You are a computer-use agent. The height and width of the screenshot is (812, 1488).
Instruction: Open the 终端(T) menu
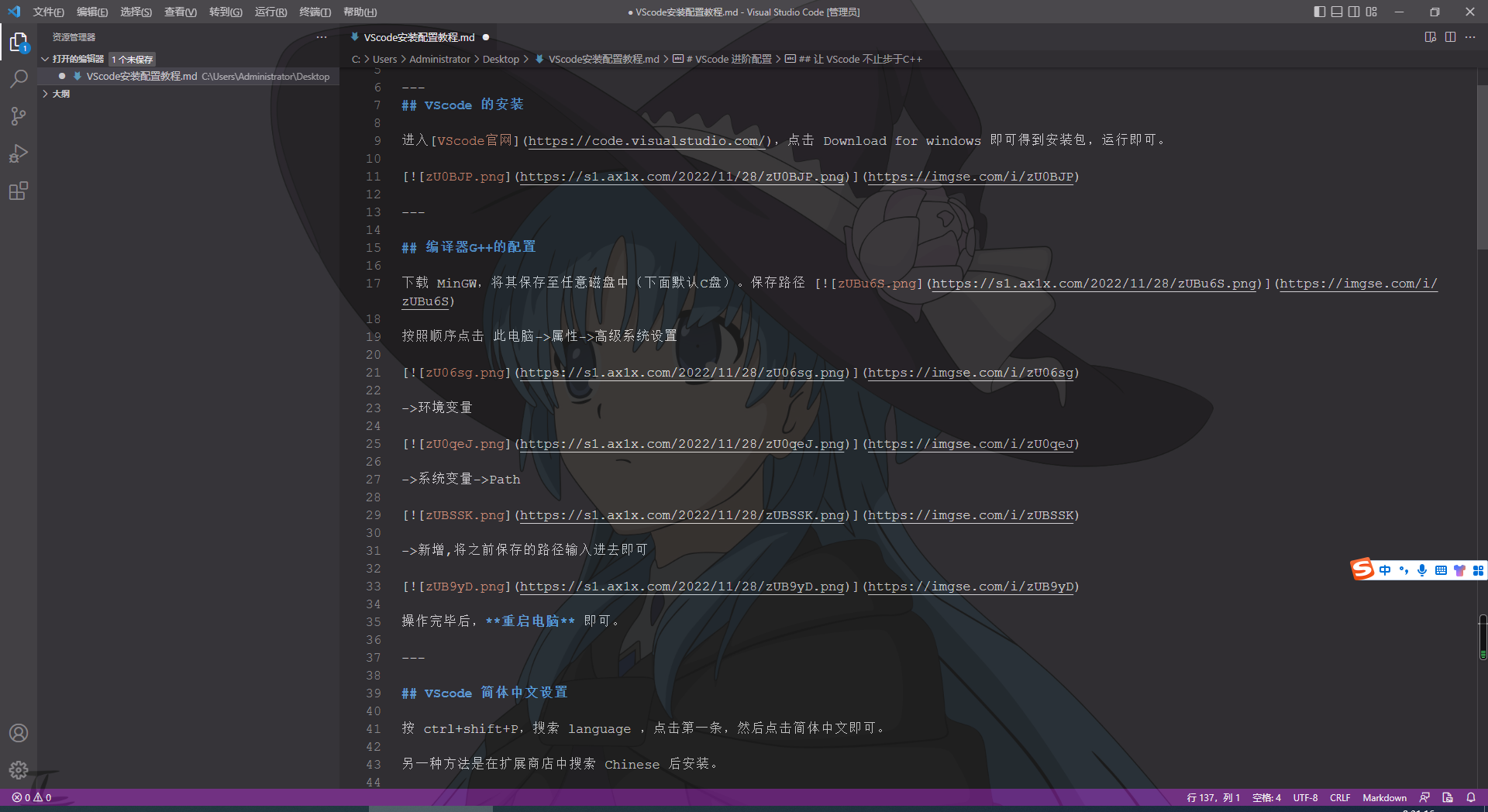[315, 12]
